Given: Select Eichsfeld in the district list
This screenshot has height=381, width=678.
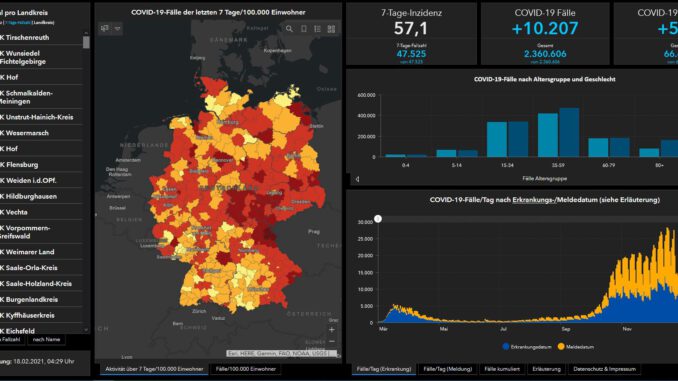Looking at the screenshot, I should (41, 330).
